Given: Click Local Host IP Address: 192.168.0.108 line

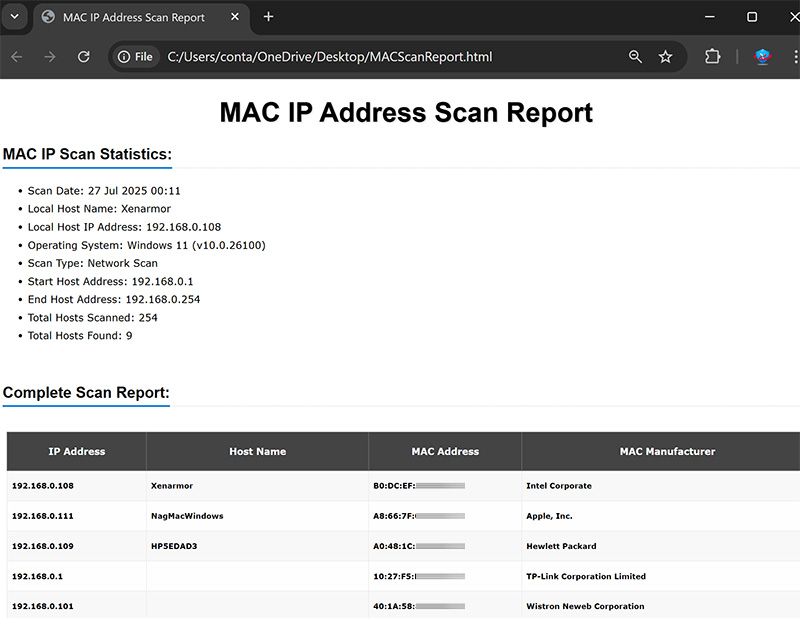Looking at the screenshot, I should [124, 227].
